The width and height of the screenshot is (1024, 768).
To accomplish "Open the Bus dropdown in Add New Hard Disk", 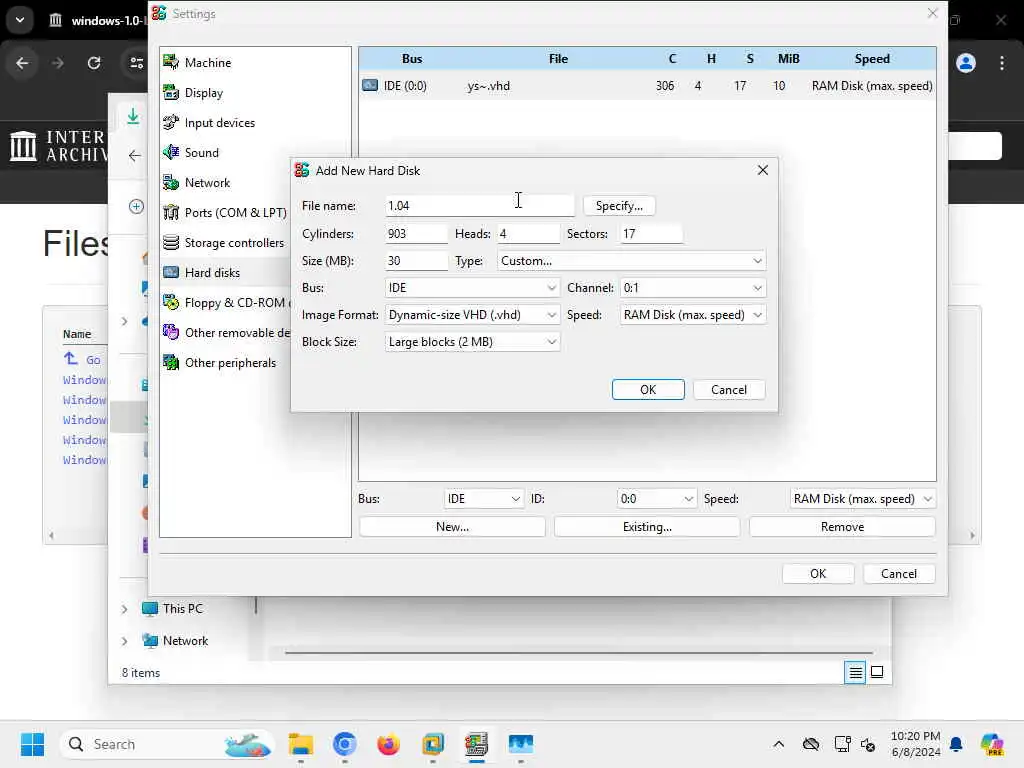I will (472, 288).
